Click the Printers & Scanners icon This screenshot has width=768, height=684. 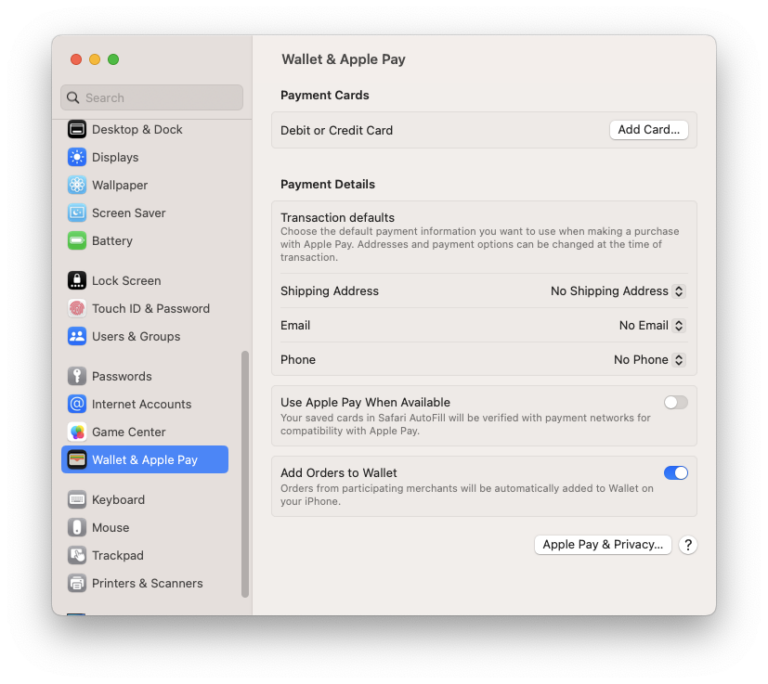[77, 584]
